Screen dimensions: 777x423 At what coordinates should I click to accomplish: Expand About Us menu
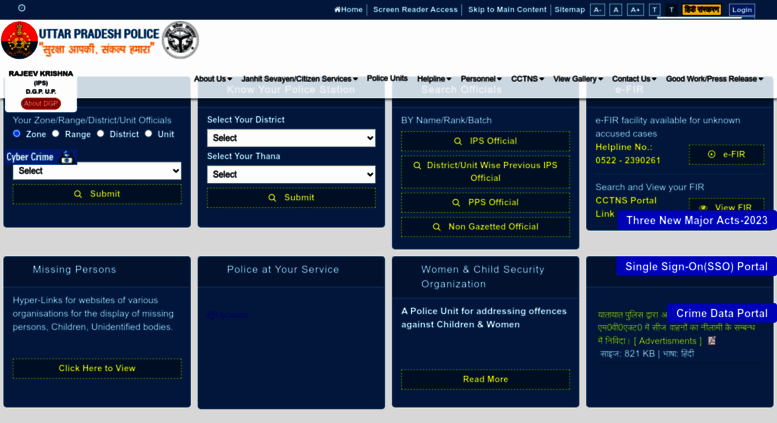click(213, 79)
